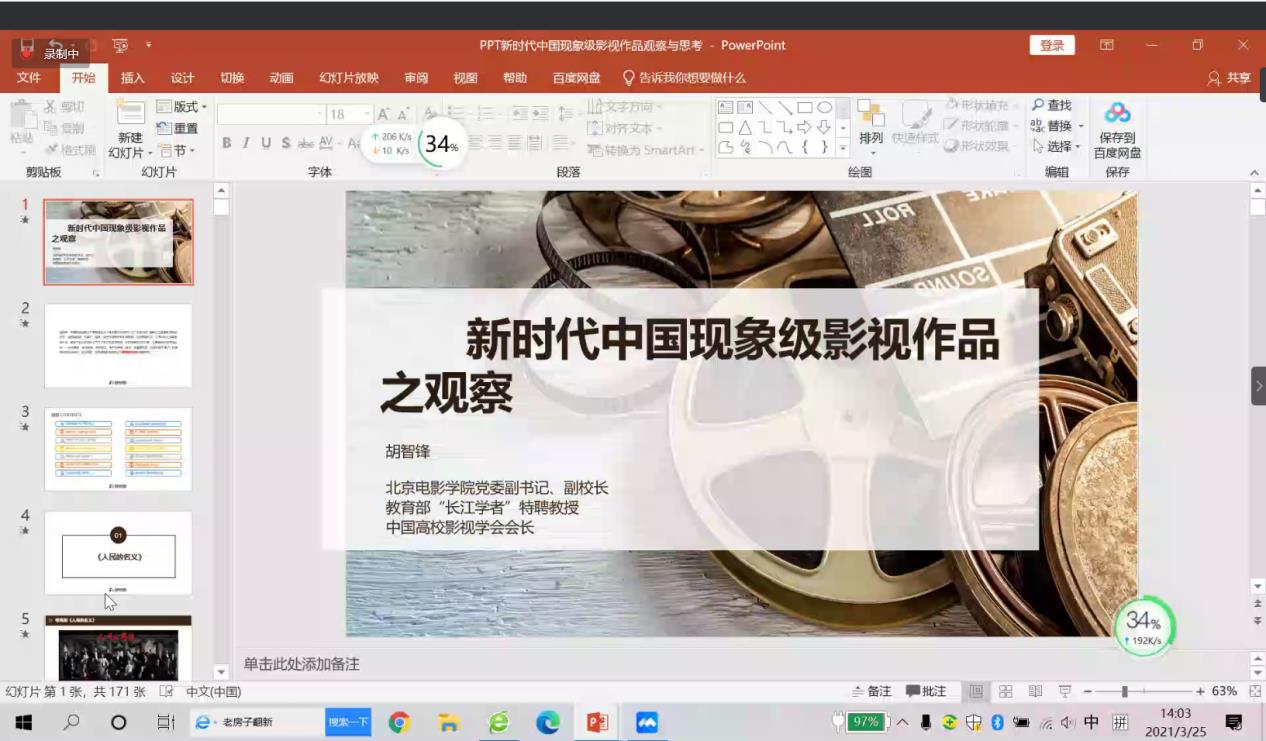Click the 查找 (Find) magnifier icon

(1038, 105)
